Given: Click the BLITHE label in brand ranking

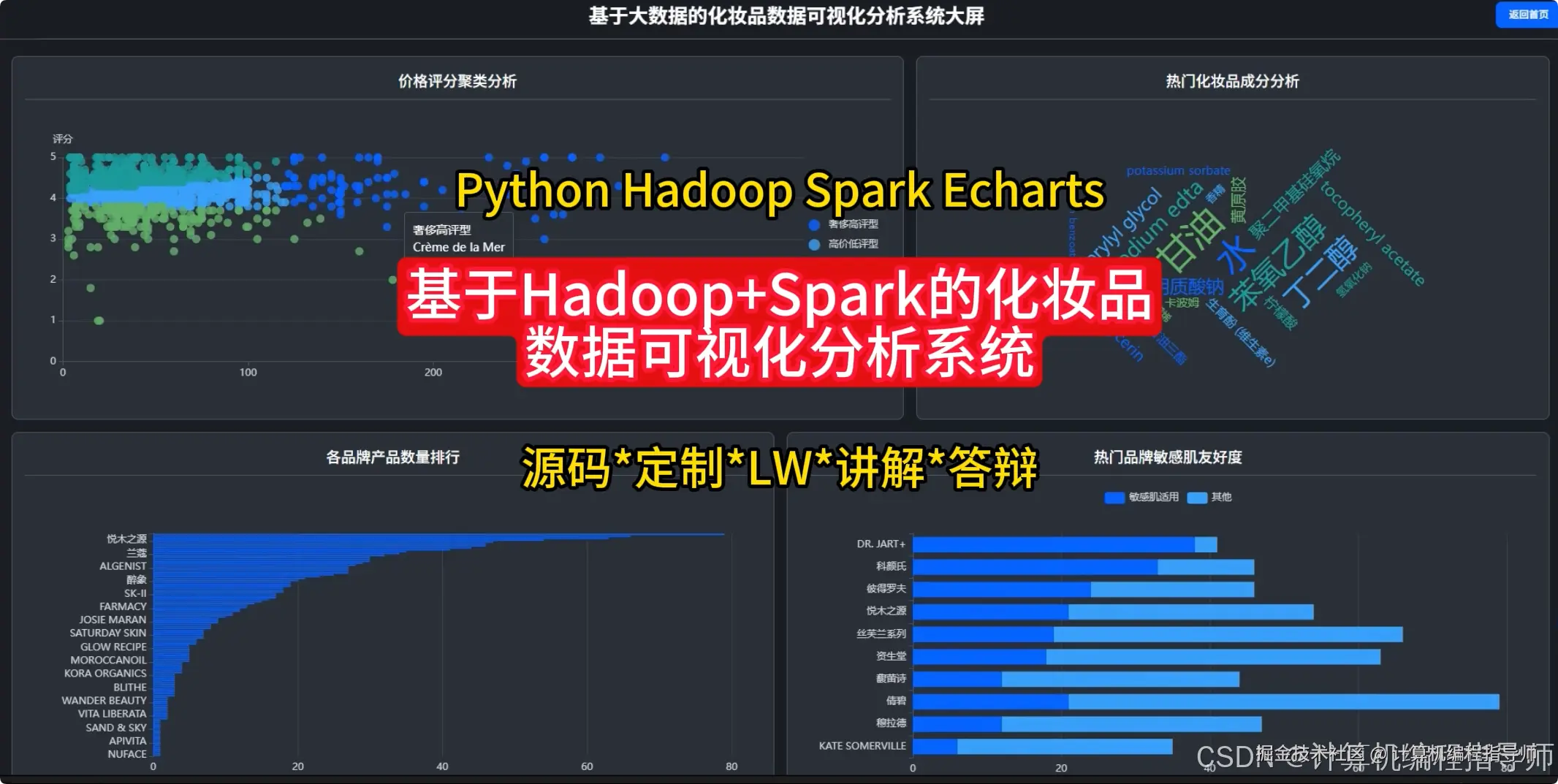Looking at the screenshot, I should tap(130, 688).
